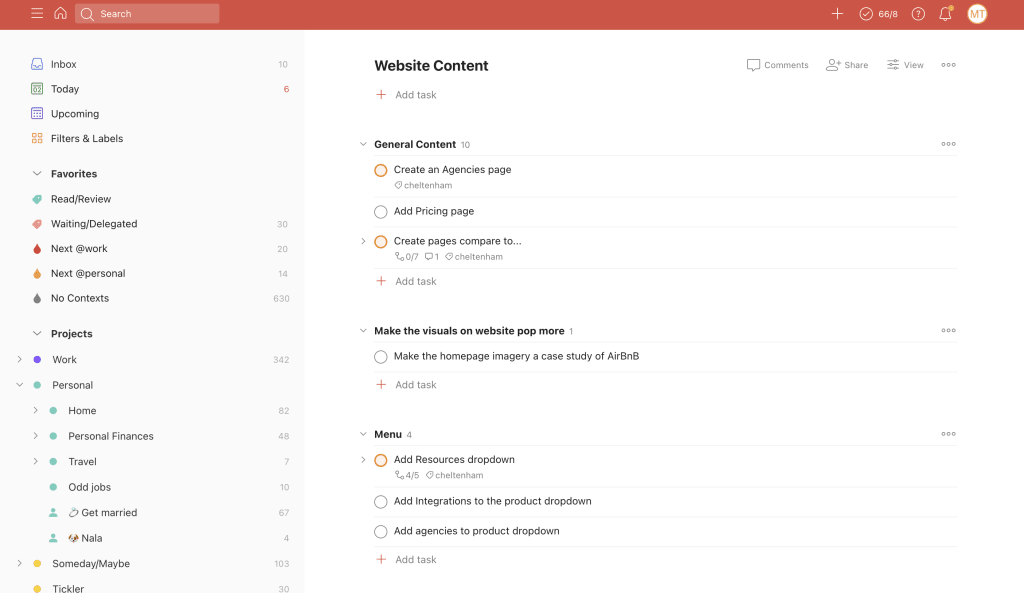
Task: Open the help question mark icon
Action: (918, 14)
